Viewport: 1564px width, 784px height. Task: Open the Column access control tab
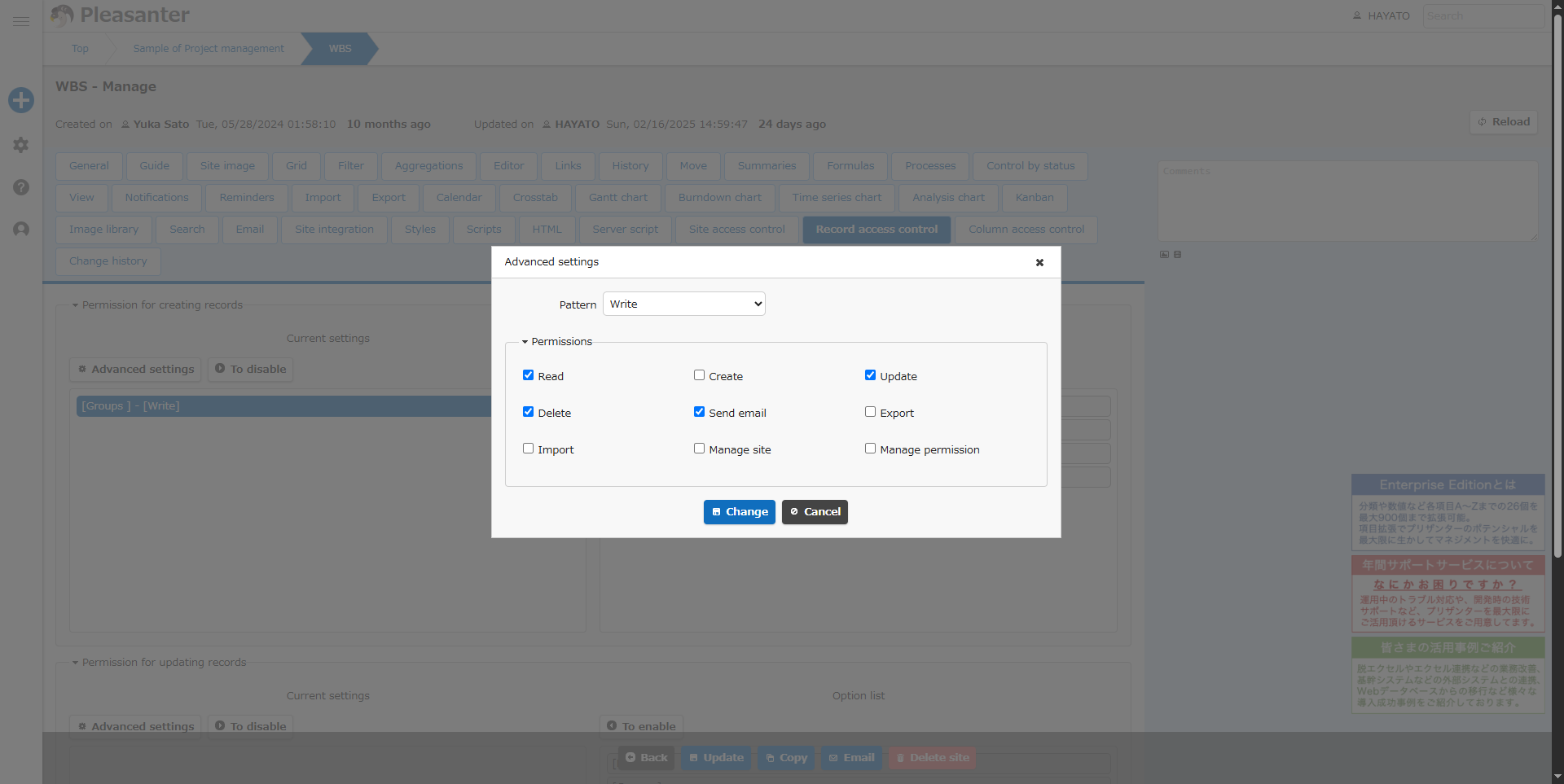click(x=1026, y=230)
